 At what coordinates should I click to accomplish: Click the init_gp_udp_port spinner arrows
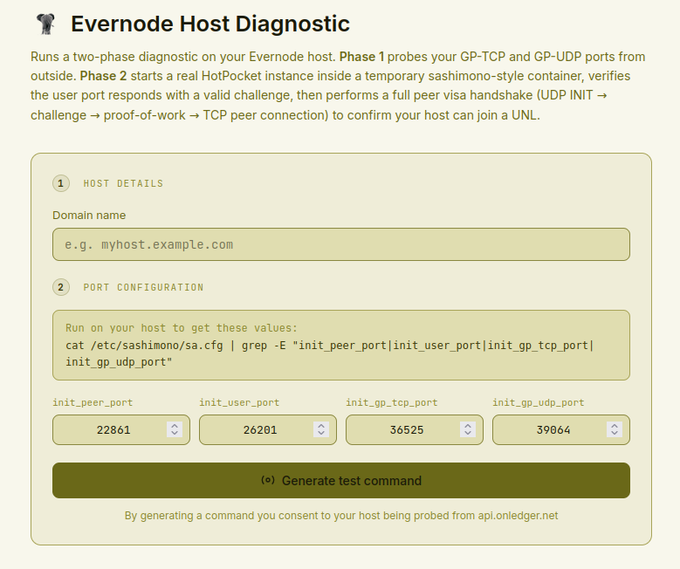(x=615, y=429)
